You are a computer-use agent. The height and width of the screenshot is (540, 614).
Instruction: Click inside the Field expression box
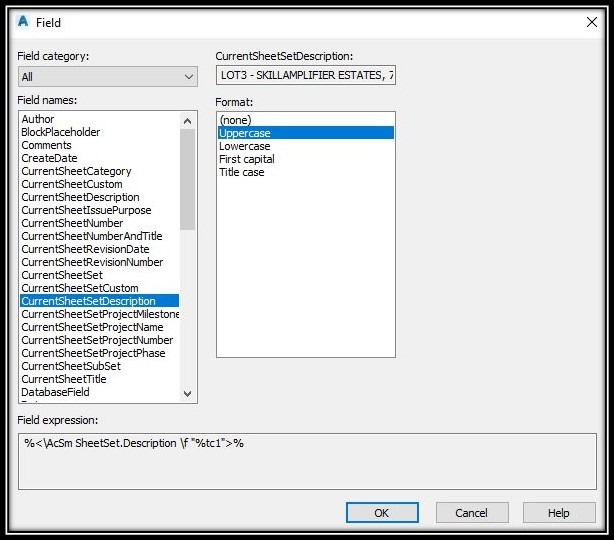[307, 461]
